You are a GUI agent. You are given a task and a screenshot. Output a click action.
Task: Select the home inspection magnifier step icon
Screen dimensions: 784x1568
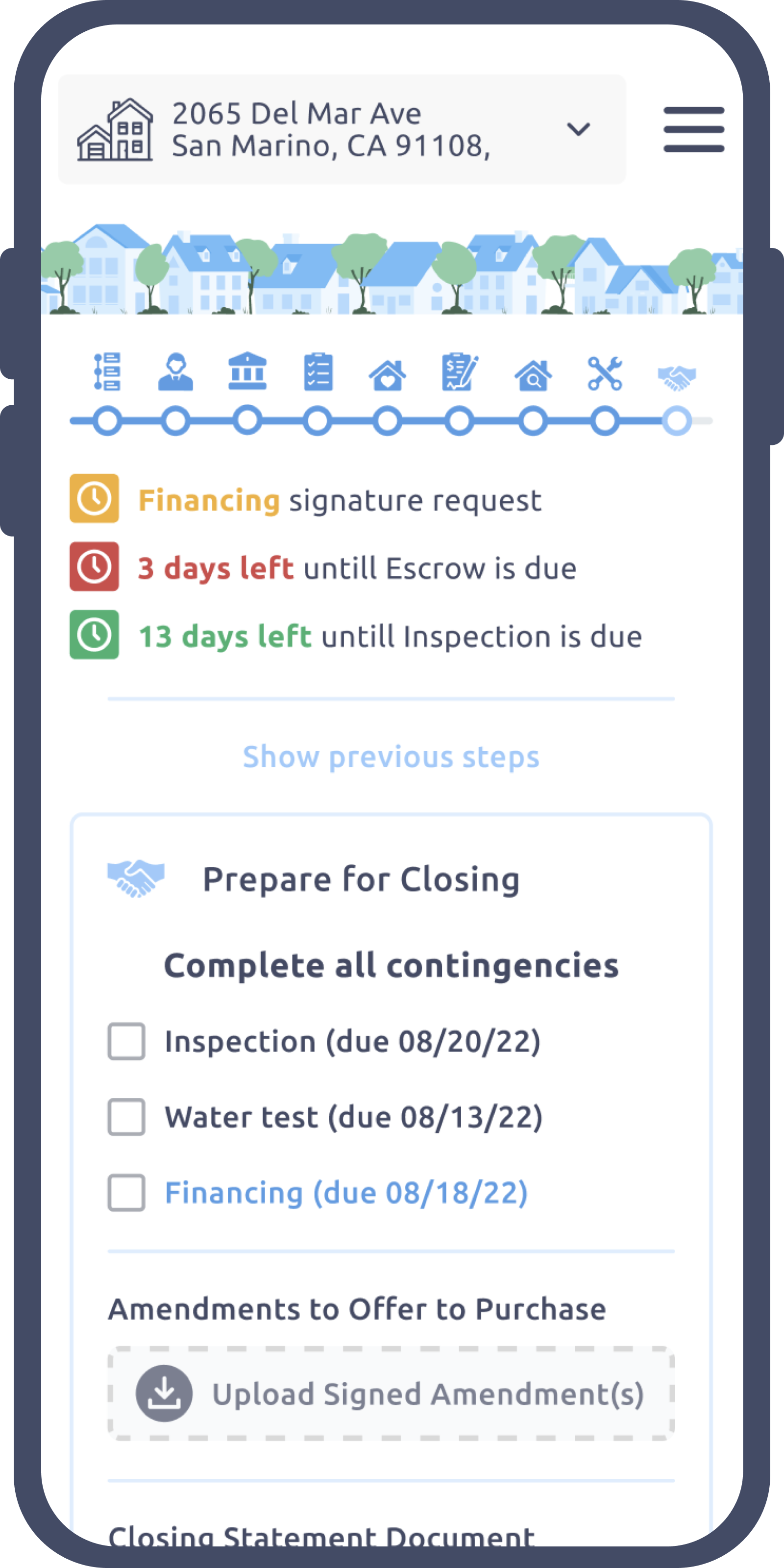tap(533, 374)
